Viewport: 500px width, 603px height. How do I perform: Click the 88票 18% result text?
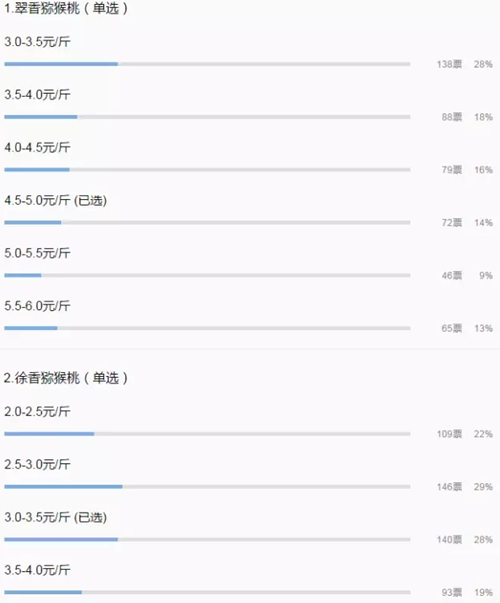(467, 117)
